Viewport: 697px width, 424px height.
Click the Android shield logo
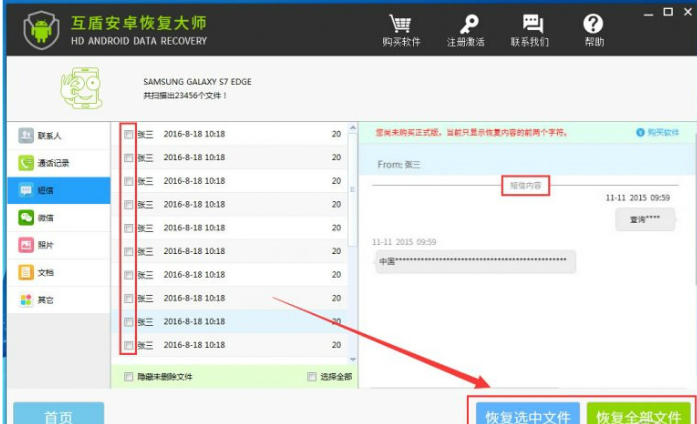[x=41, y=30]
